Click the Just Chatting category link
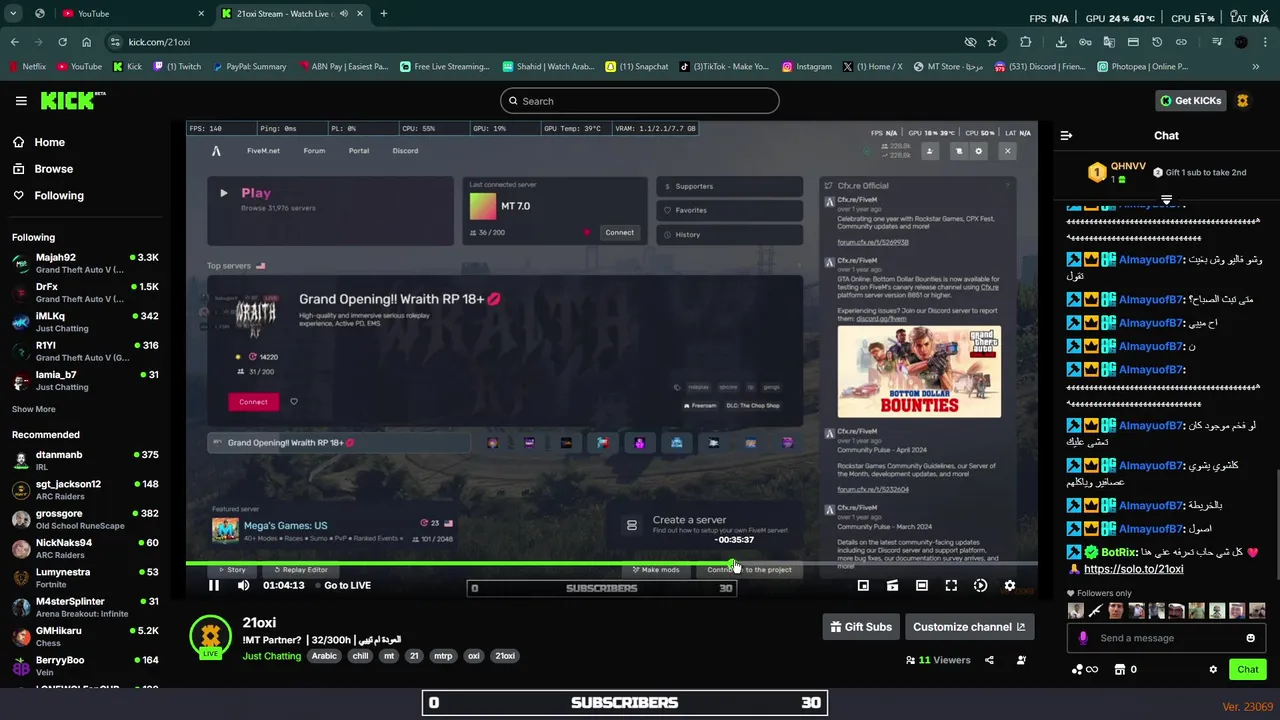Screen dimensions: 1280x720 click(x=271, y=656)
